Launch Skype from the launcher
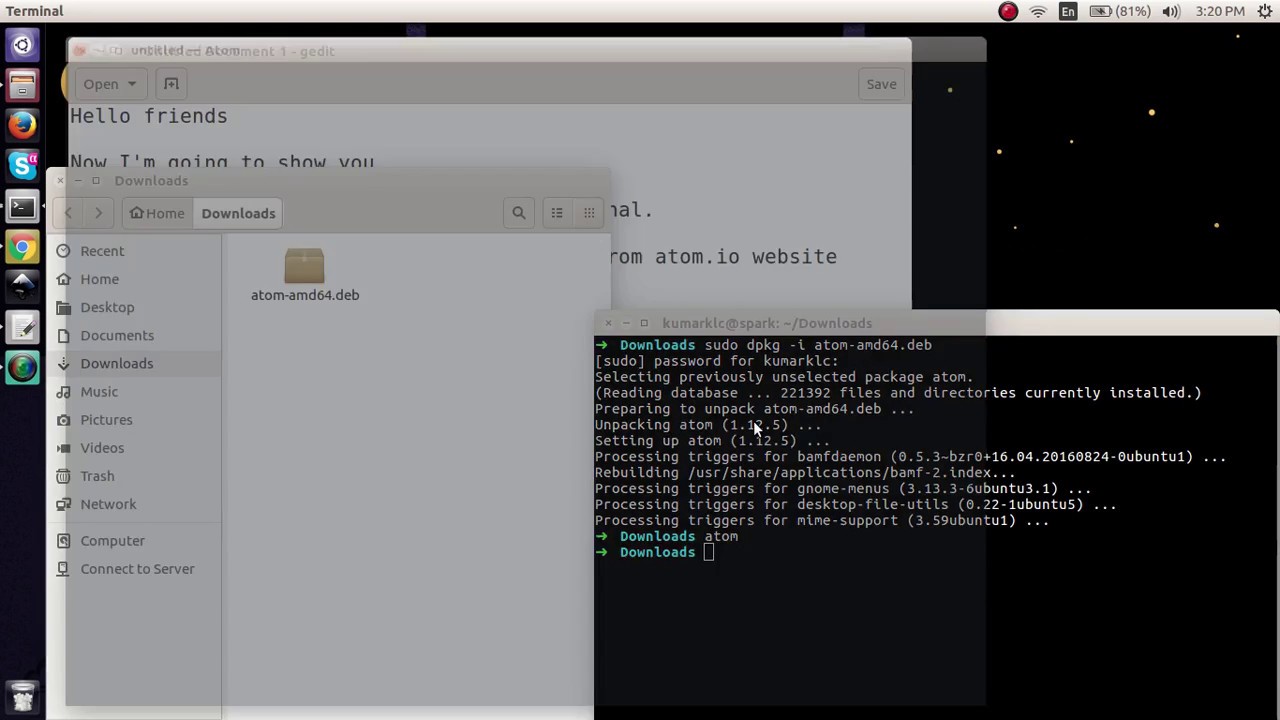Screen dimensions: 1280x720 tap(22, 166)
